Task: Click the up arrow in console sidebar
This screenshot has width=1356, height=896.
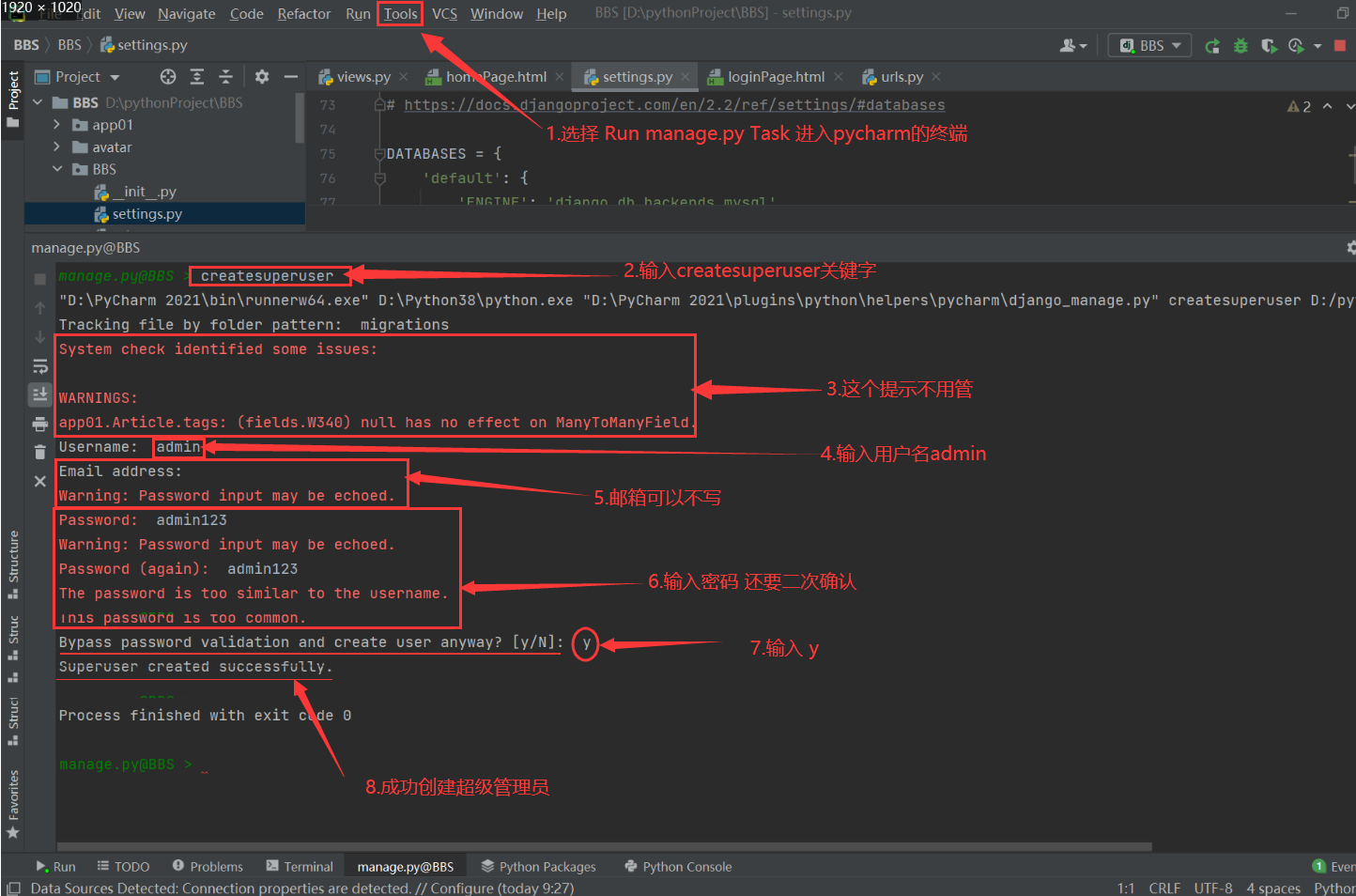Action: [39, 308]
